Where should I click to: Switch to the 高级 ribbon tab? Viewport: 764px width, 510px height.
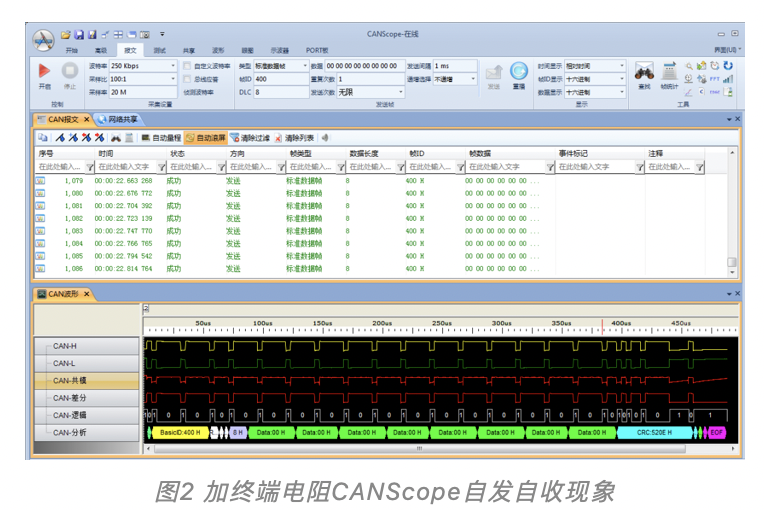click(101, 50)
